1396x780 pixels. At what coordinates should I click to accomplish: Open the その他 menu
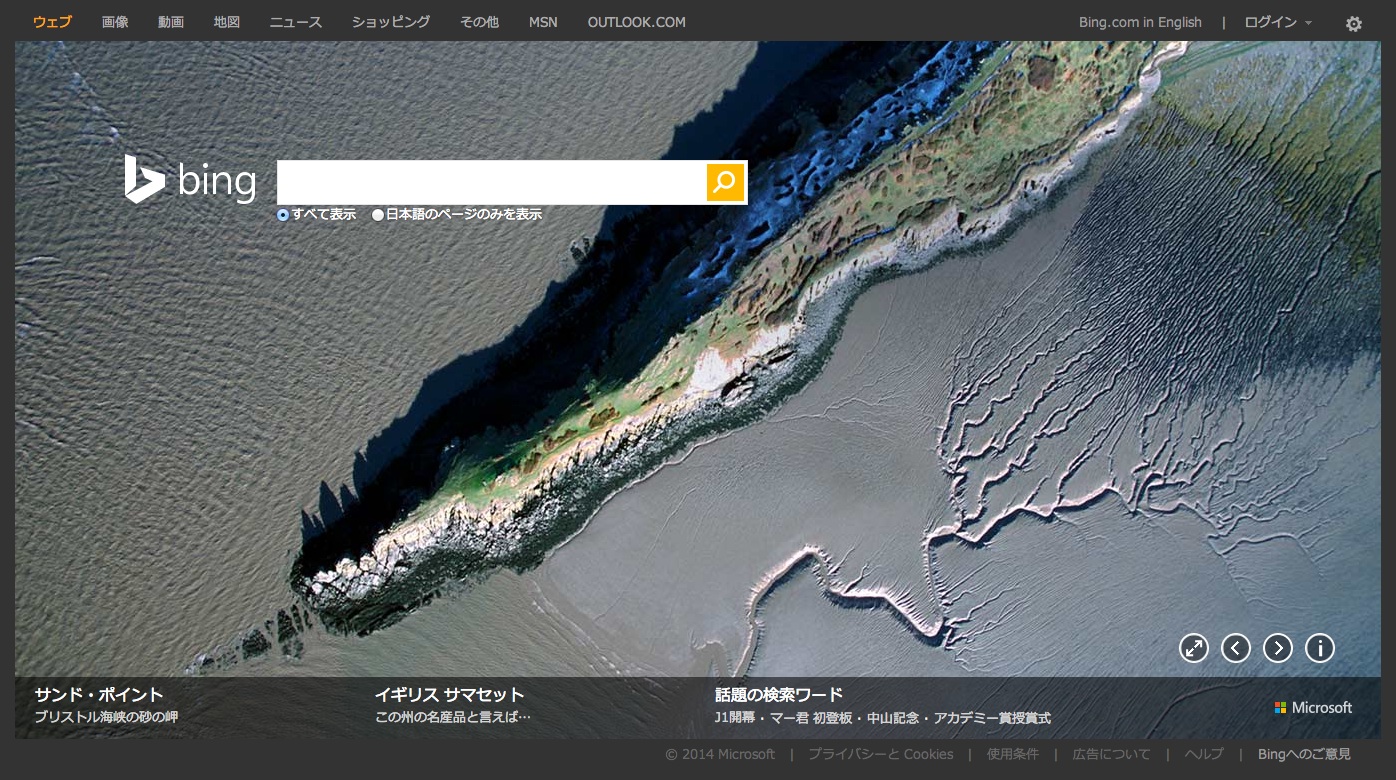(479, 22)
